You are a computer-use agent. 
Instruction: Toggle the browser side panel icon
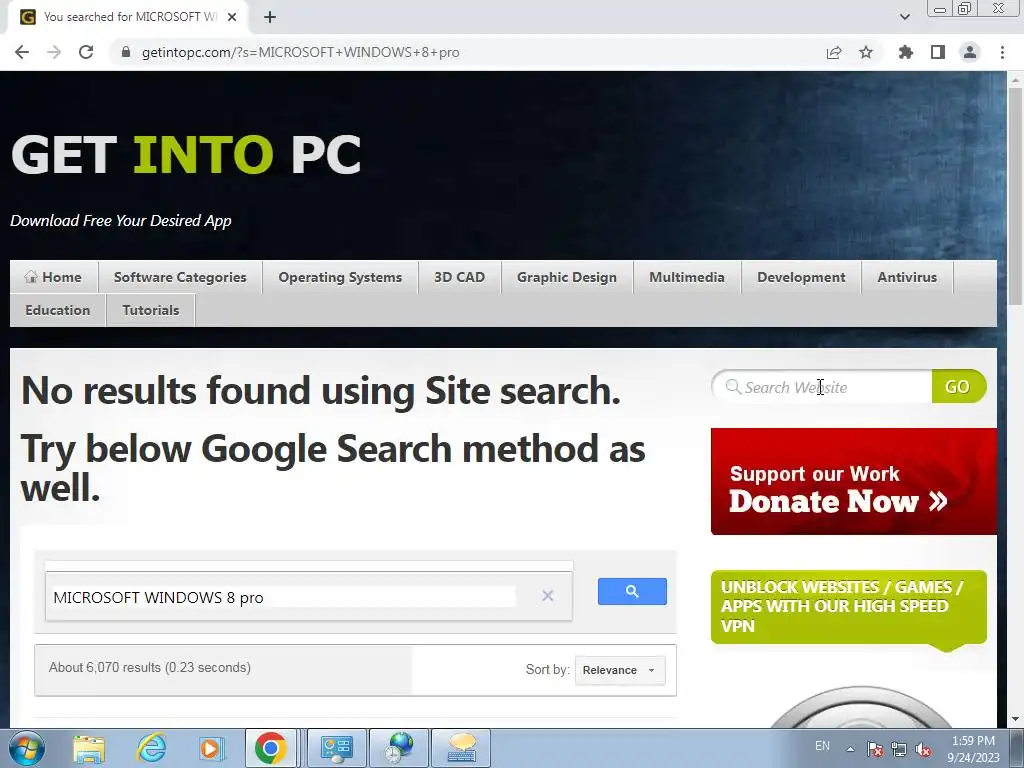938,52
